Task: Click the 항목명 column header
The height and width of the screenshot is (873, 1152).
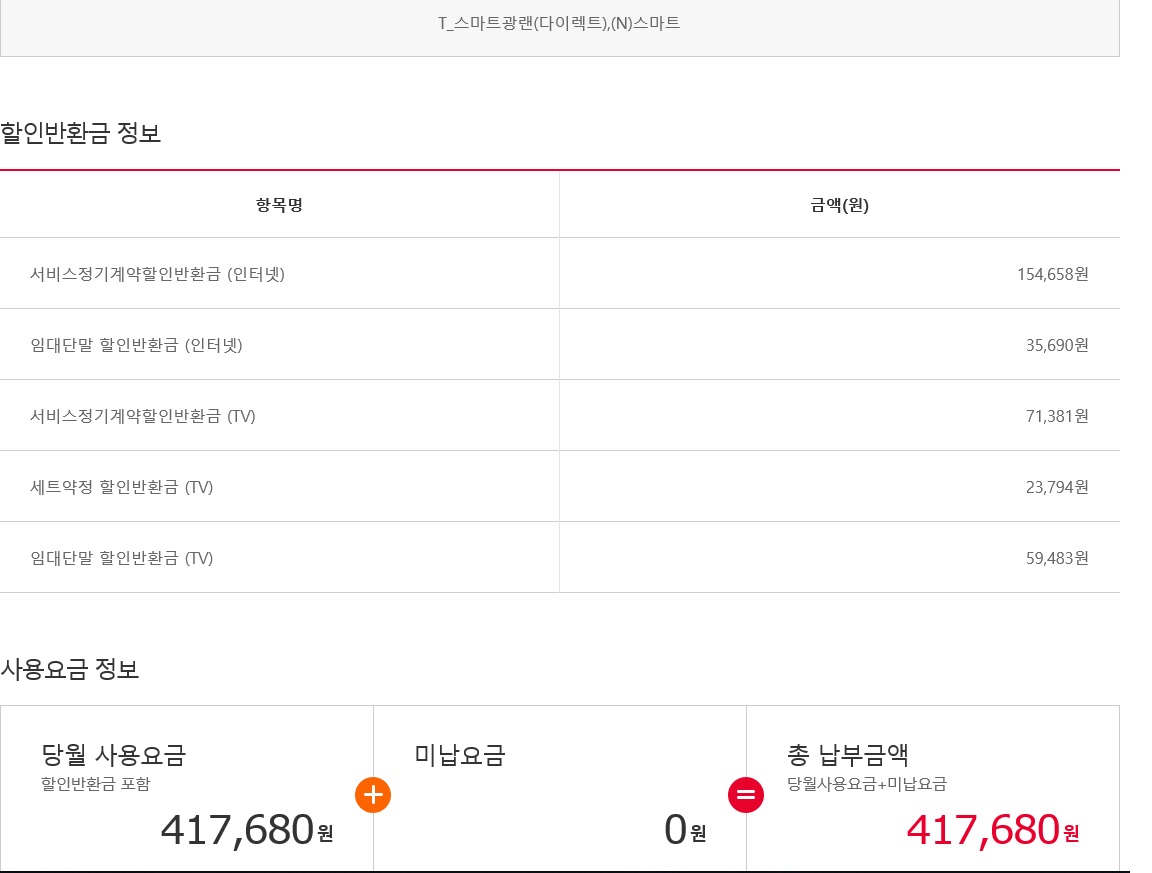Action: [279, 206]
